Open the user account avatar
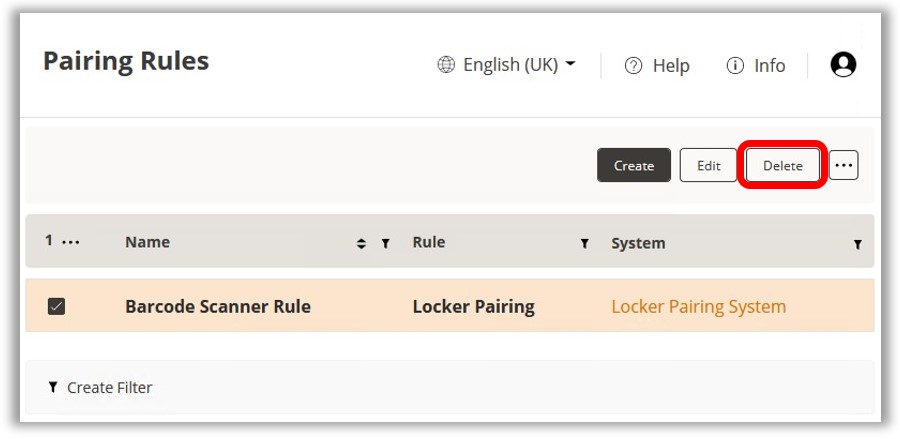The image size is (900, 439). tap(843, 65)
